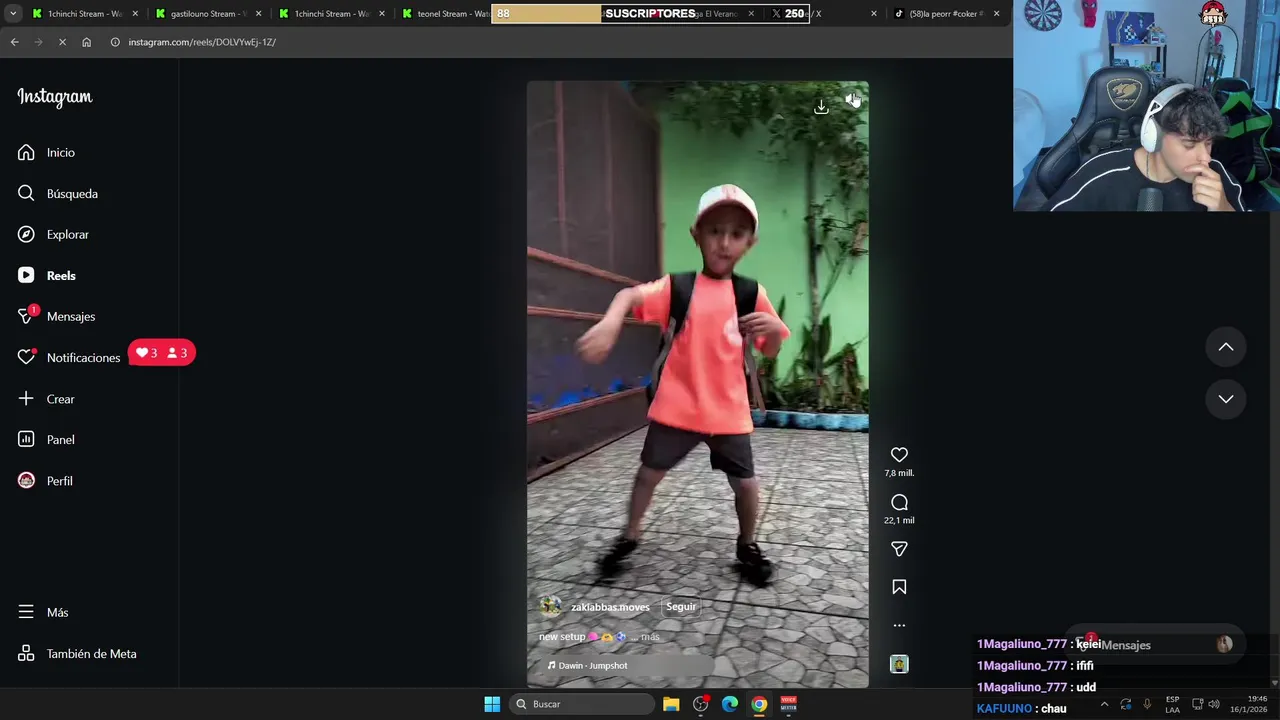
Task: Share the reel with the paper plane icon
Action: [x=899, y=549]
